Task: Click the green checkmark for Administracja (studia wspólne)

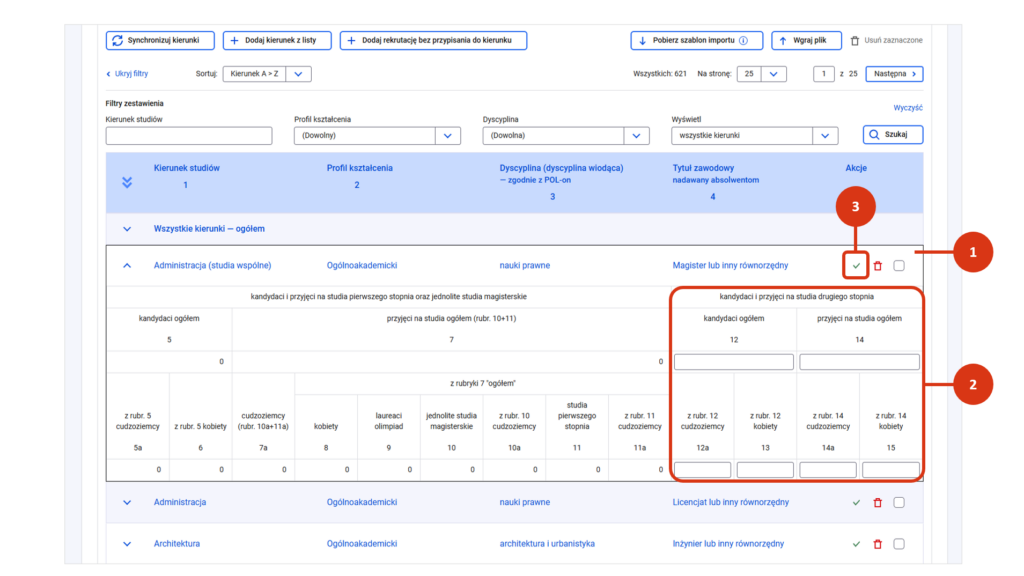Action: coord(856,266)
